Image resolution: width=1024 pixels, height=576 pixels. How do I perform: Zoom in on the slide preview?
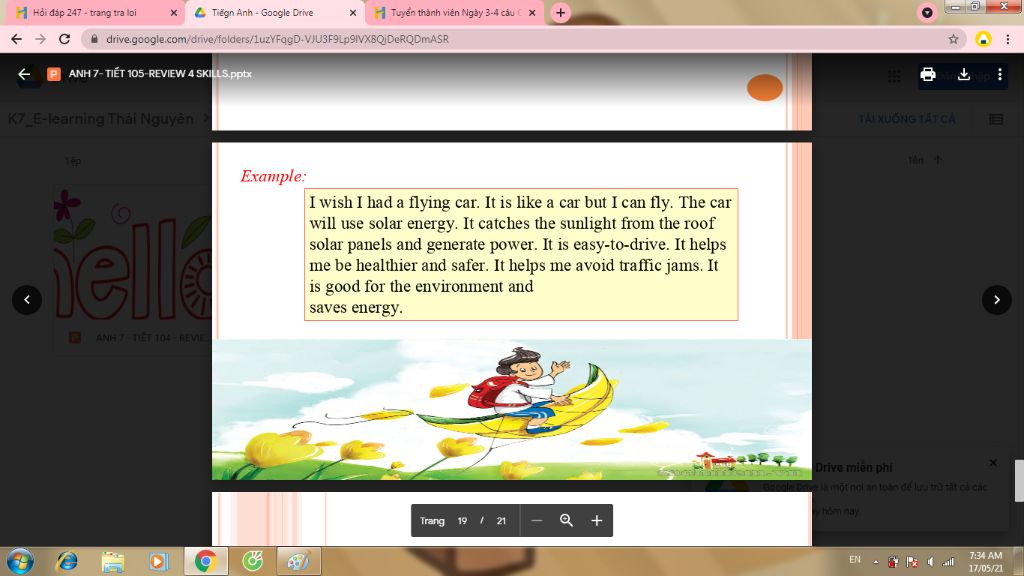(596, 520)
